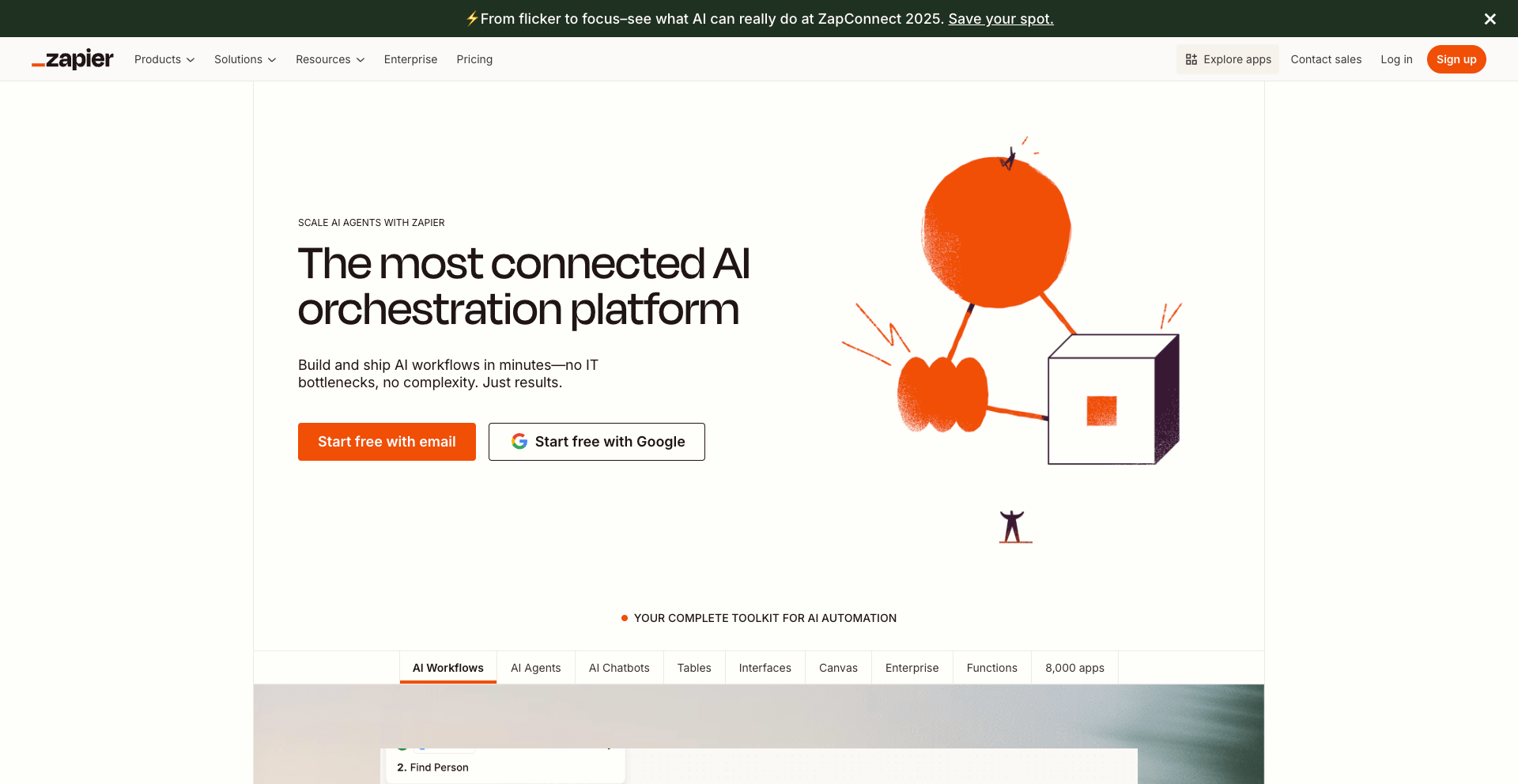Click Start free with email button

387,442
